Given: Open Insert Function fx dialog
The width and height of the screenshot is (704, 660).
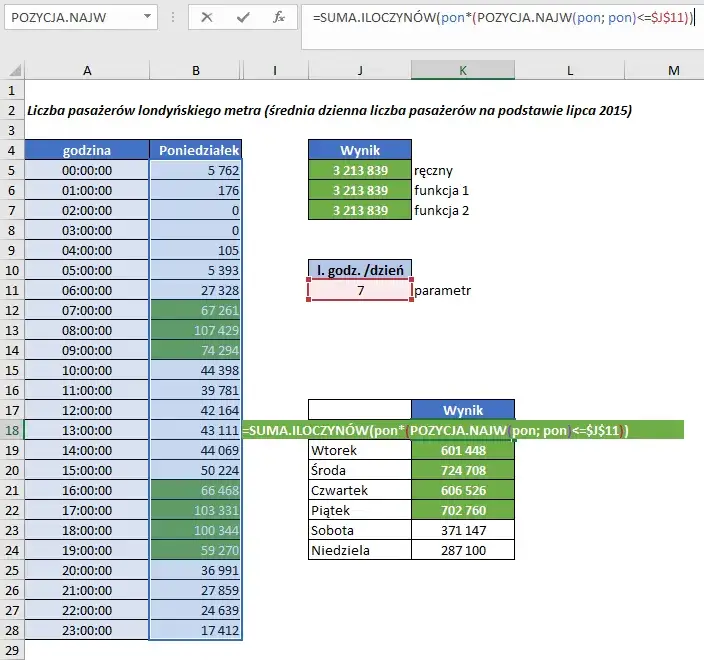Looking at the screenshot, I should [x=280, y=17].
